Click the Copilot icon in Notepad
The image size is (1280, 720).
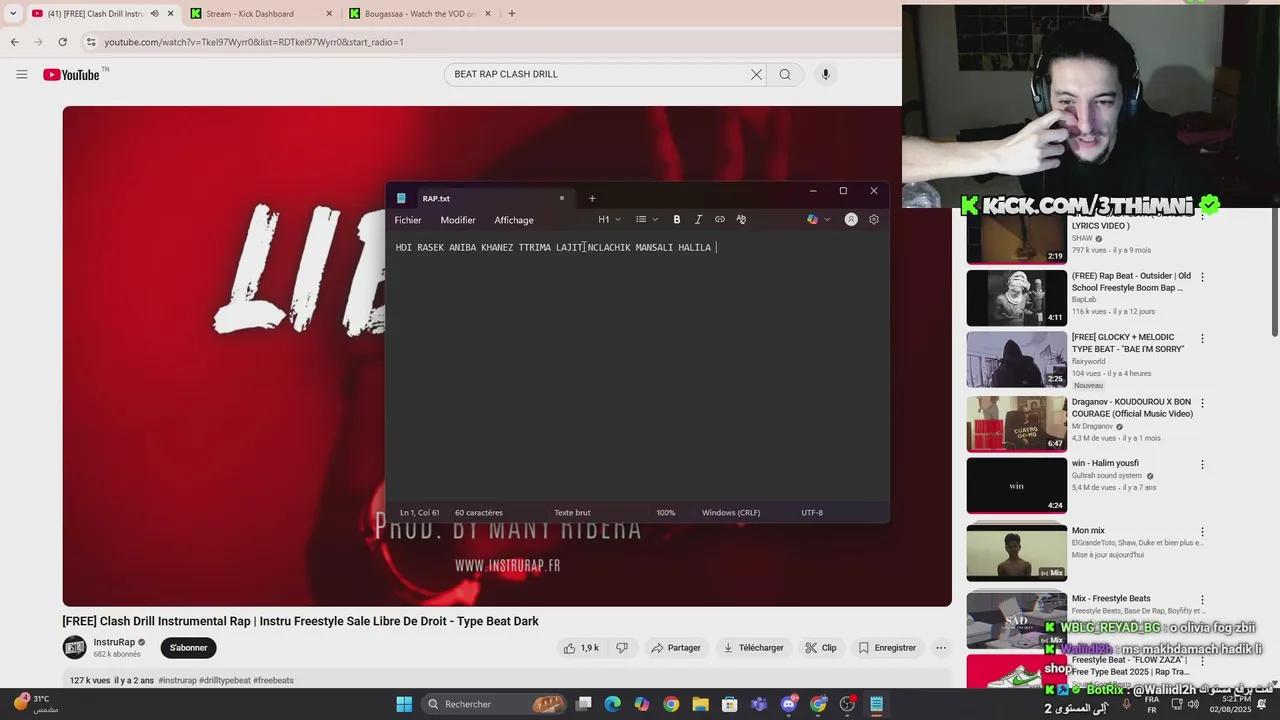point(812,219)
